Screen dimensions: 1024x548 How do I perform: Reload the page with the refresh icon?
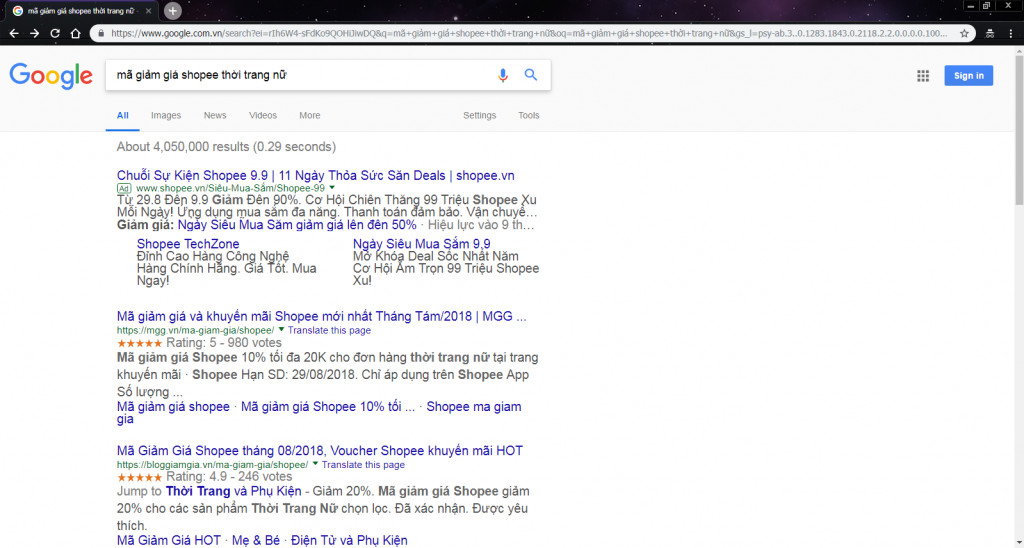pos(55,33)
